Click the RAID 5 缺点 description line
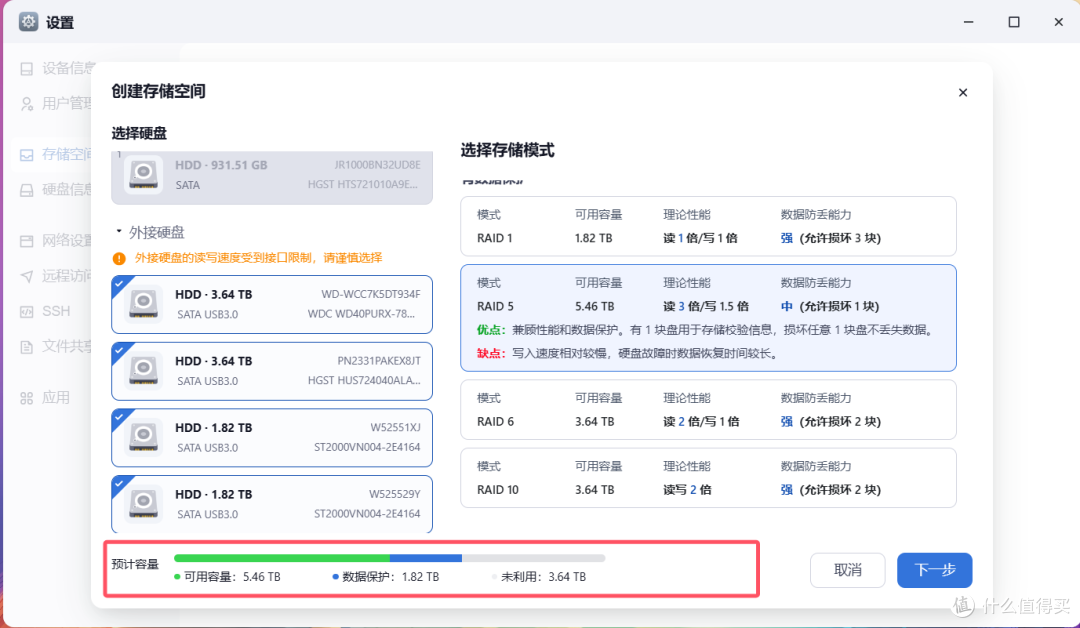1080x628 pixels. click(629, 353)
